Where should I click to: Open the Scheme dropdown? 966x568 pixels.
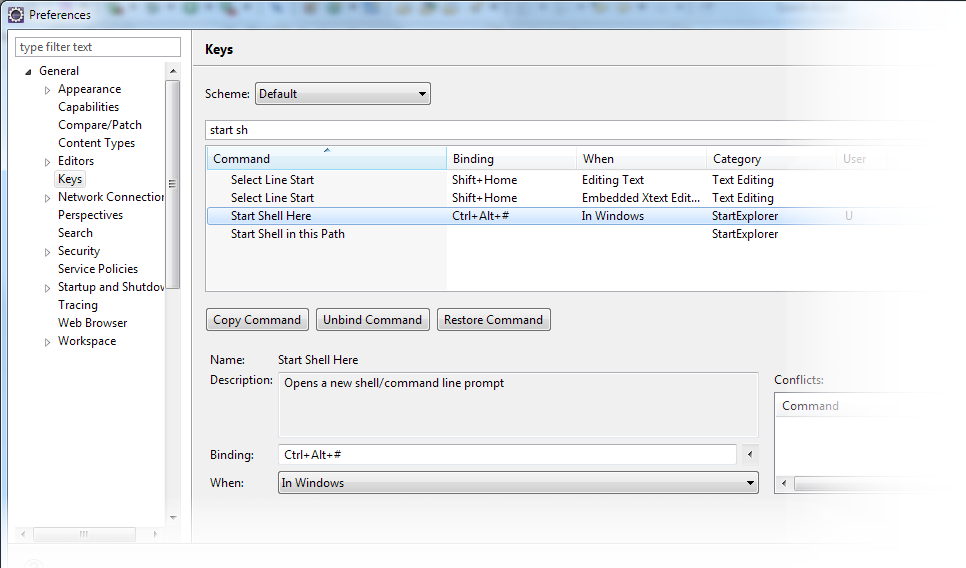pos(342,94)
